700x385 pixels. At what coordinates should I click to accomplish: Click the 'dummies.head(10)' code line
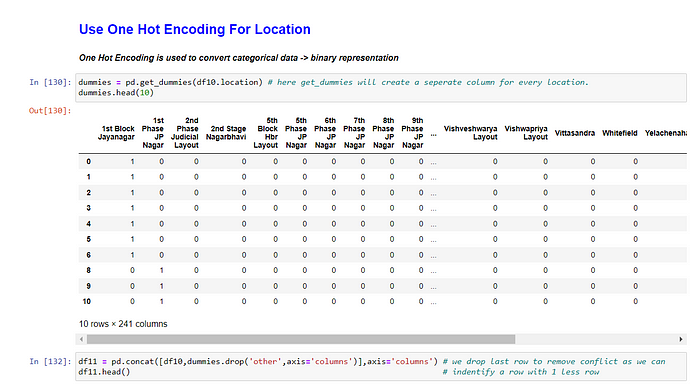click(116, 93)
